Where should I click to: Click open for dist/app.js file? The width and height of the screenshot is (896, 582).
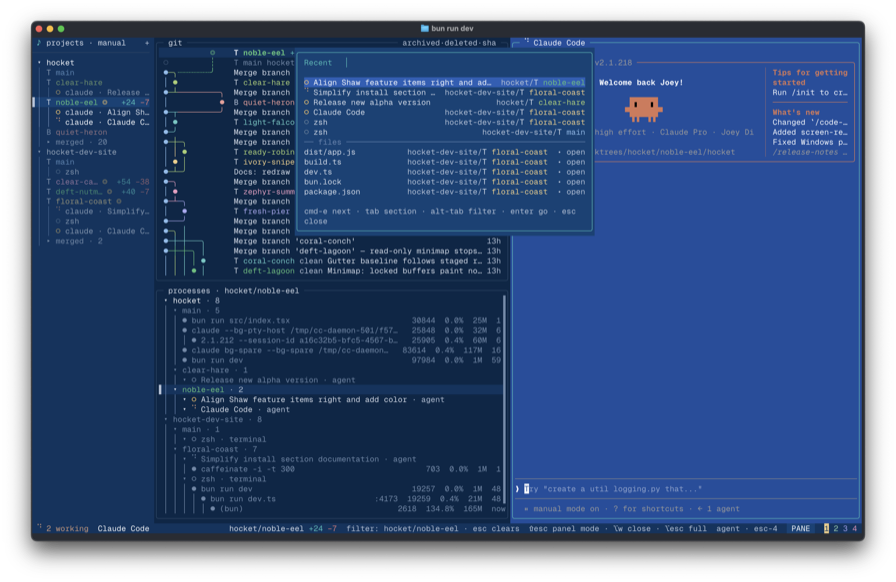[575, 152]
